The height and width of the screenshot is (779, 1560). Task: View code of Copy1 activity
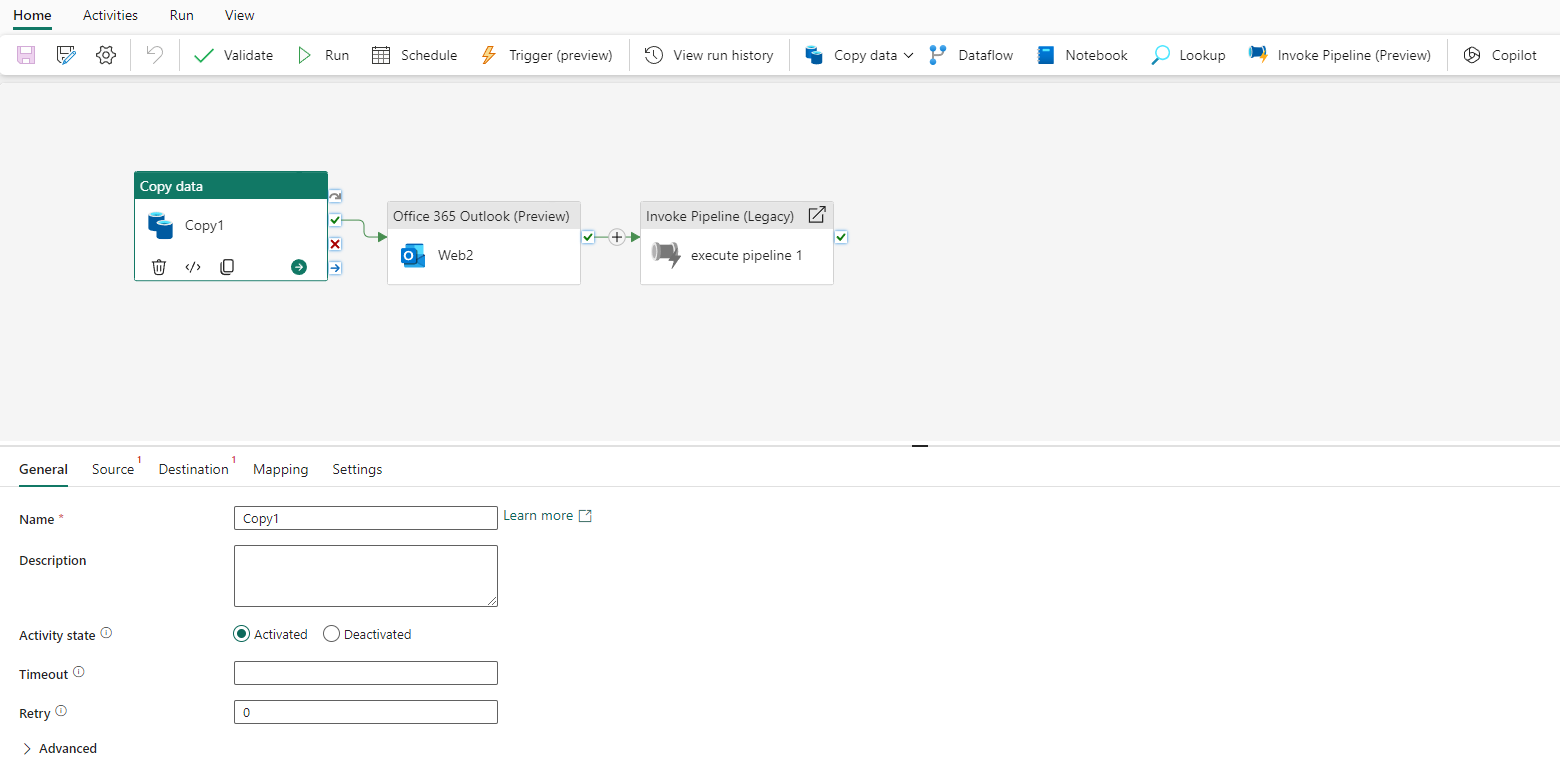[x=193, y=267]
